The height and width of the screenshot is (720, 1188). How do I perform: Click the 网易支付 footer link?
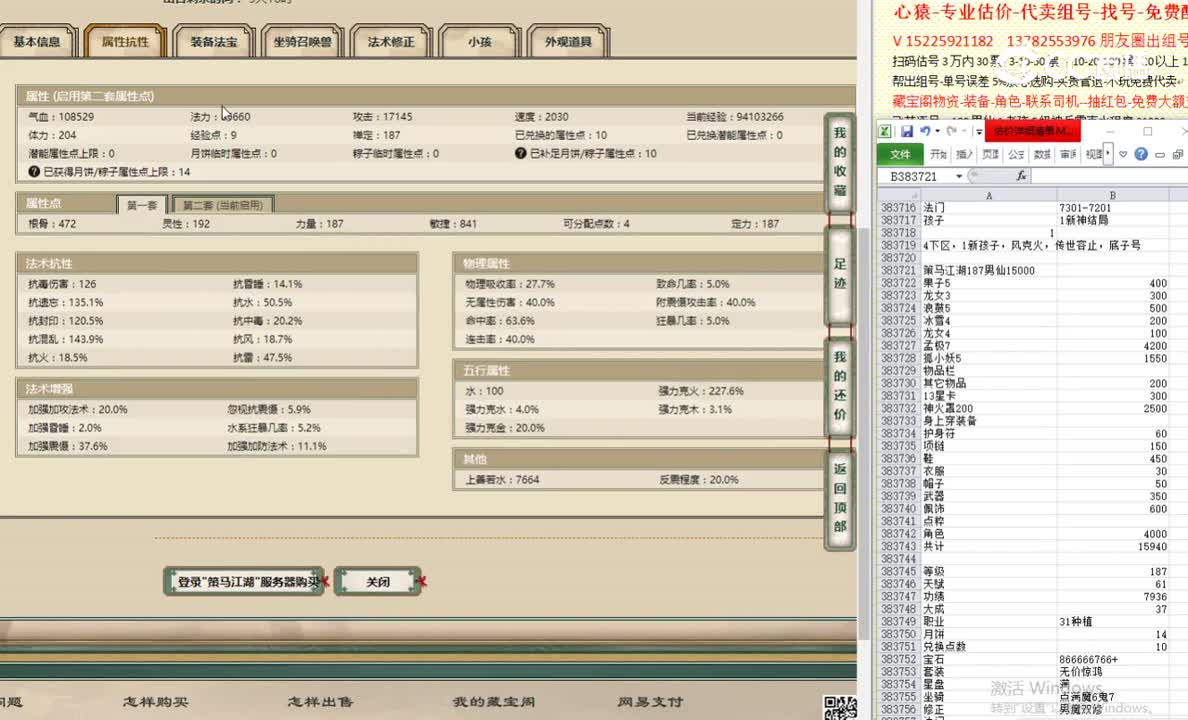(x=650, y=702)
